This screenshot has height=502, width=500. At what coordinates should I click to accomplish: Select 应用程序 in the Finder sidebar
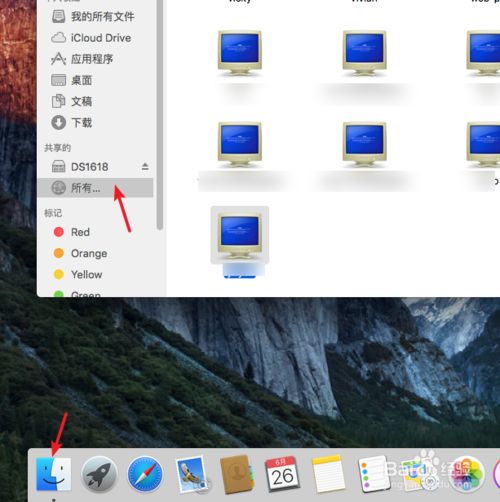(82, 59)
